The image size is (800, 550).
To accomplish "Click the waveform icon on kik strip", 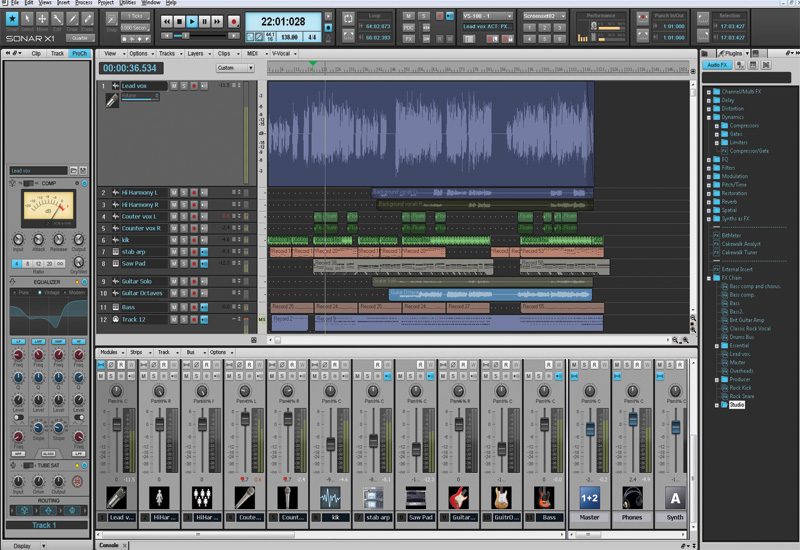I will (x=330, y=497).
